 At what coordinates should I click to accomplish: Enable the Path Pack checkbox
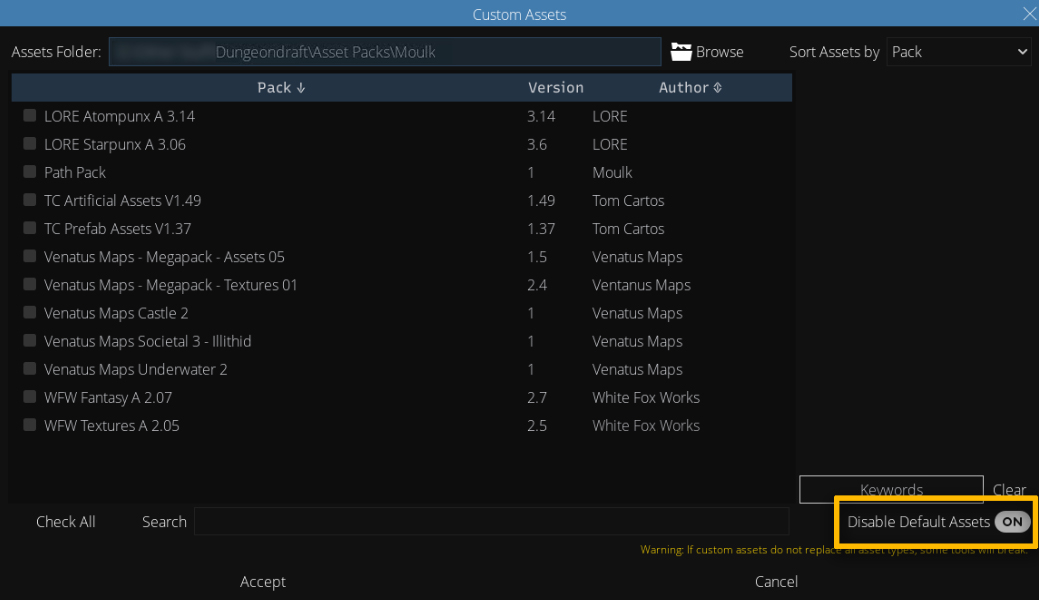pos(30,172)
